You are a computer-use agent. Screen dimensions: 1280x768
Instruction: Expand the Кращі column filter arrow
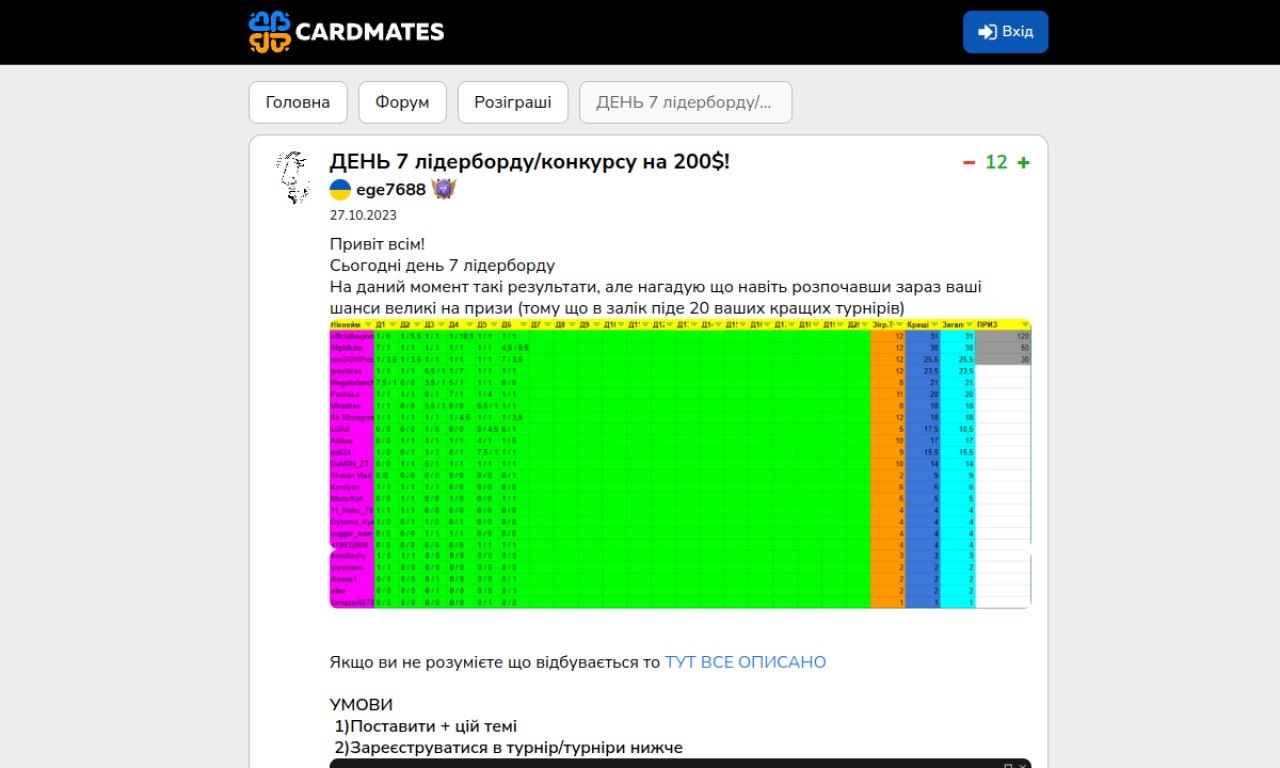tap(934, 325)
